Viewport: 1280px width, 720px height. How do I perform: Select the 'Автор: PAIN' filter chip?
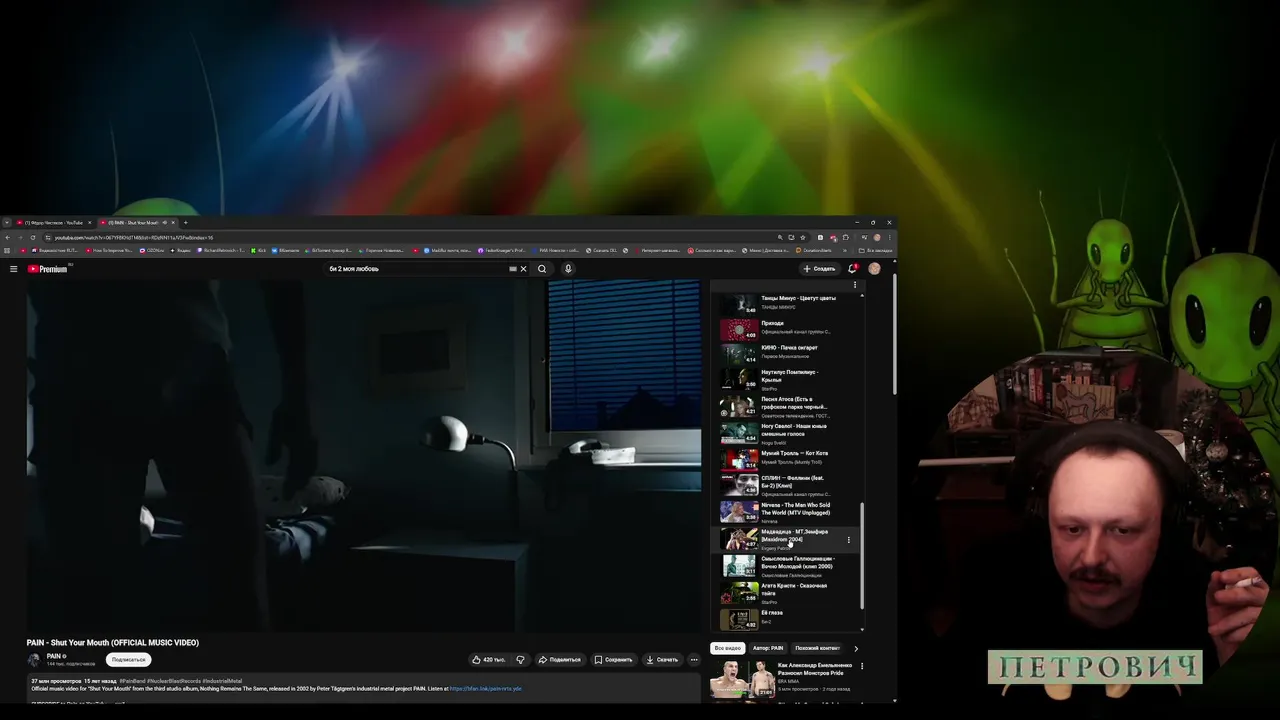coord(768,648)
